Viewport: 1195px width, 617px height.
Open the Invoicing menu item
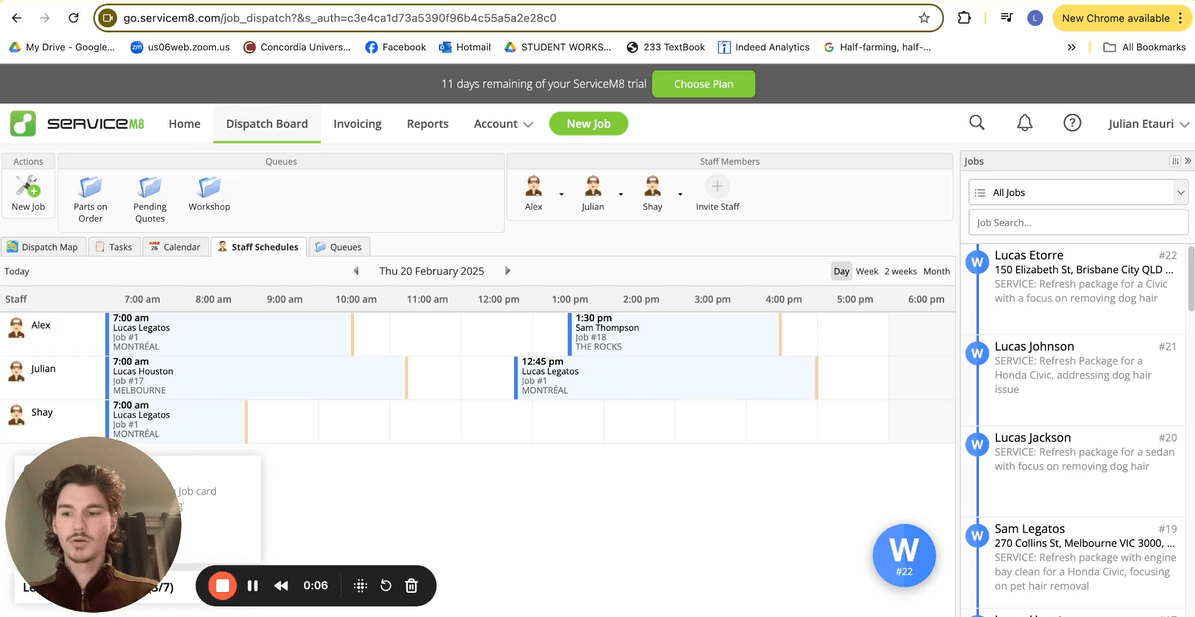point(357,124)
